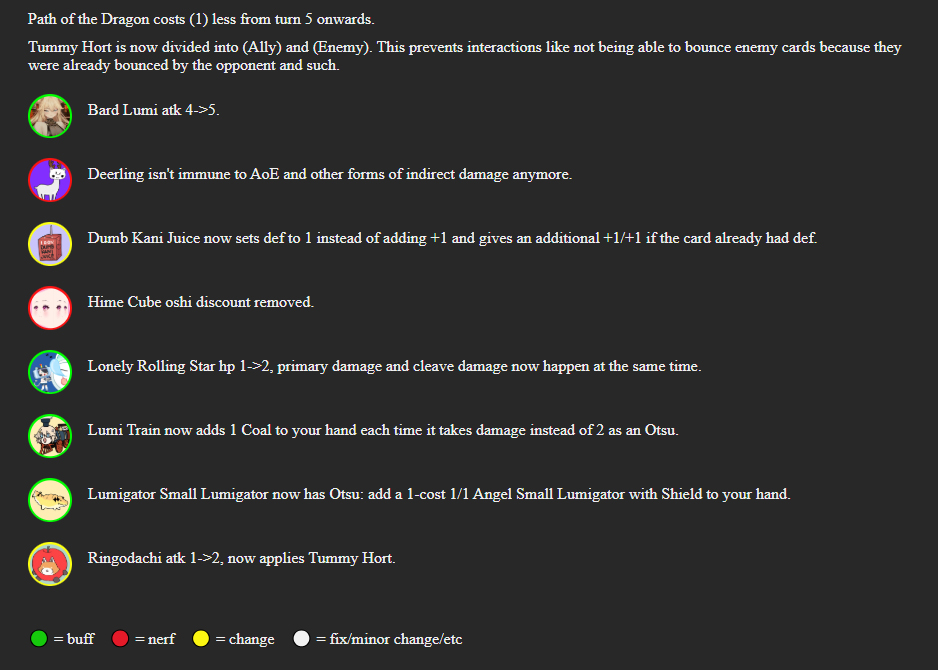The width and height of the screenshot is (938, 670).
Task: Click the Ringodachi apple icon
Action: 49,563
